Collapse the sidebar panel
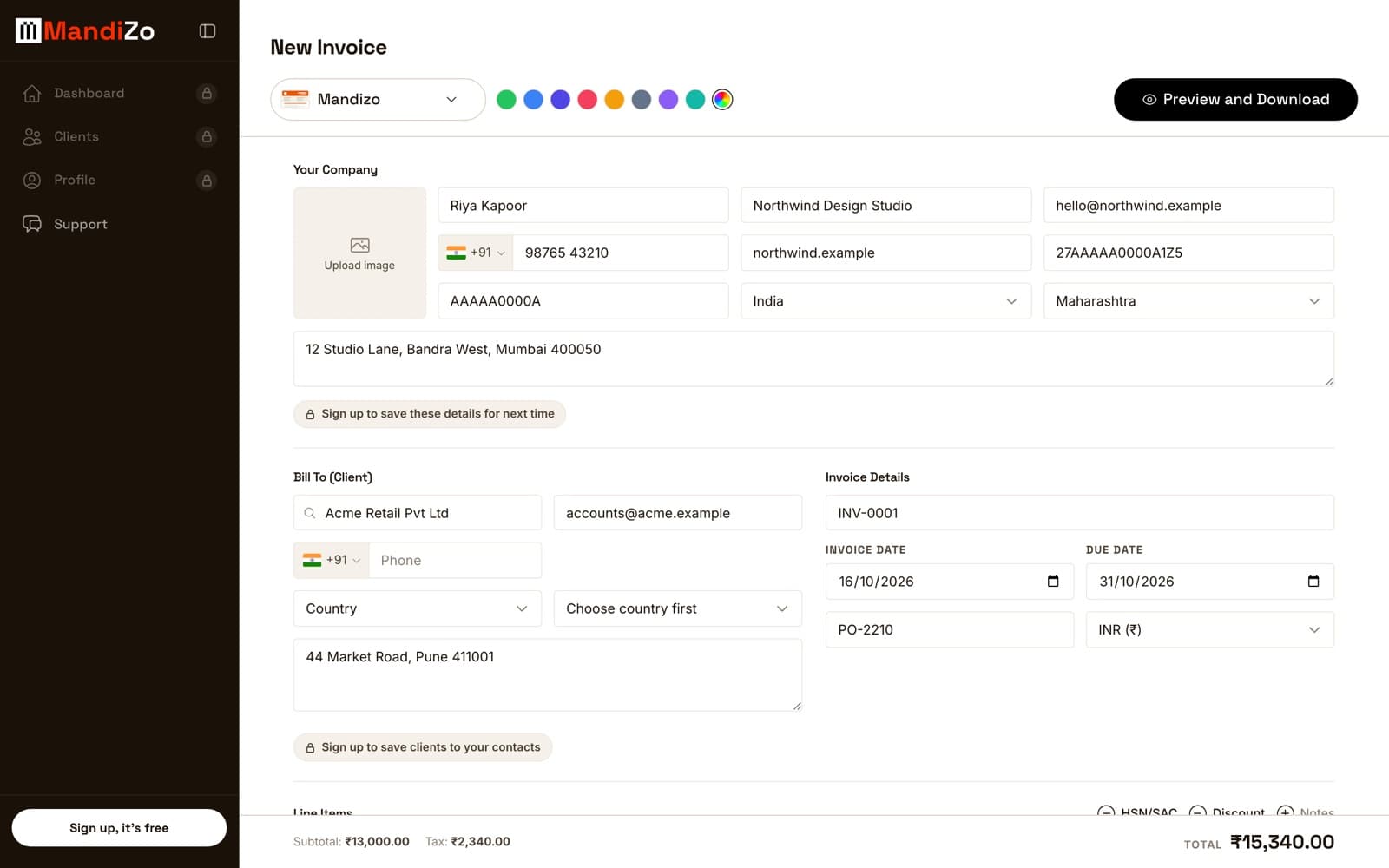The image size is (1389, 868). 207,31
